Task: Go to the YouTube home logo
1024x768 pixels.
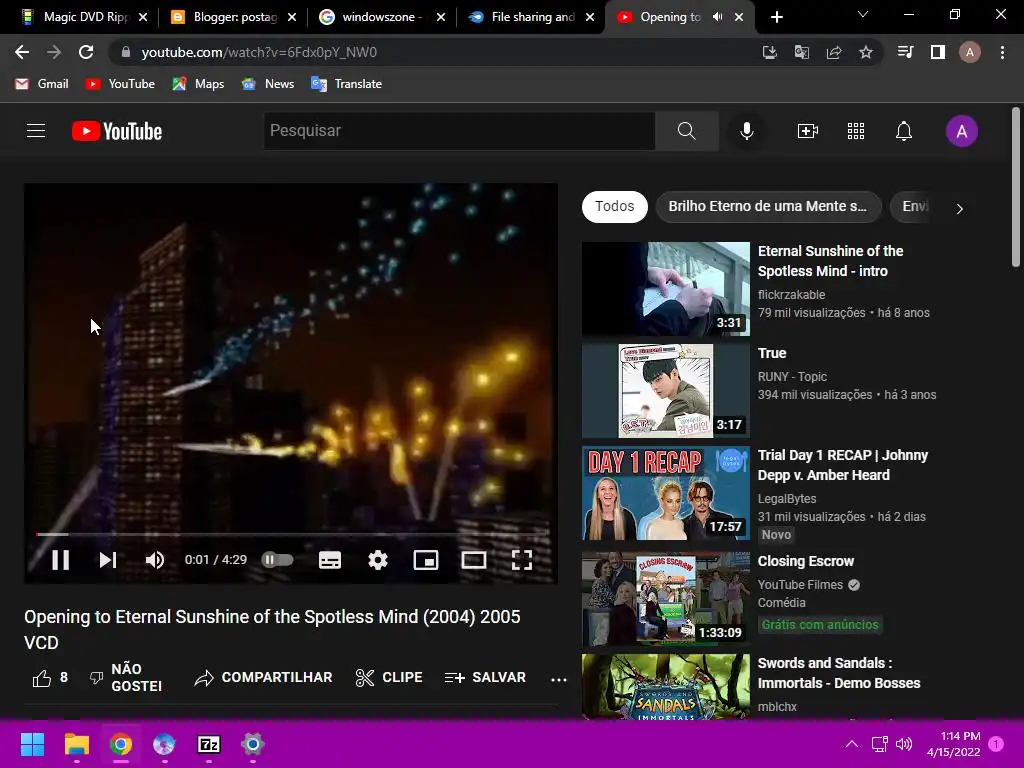Action: (117, 131)
